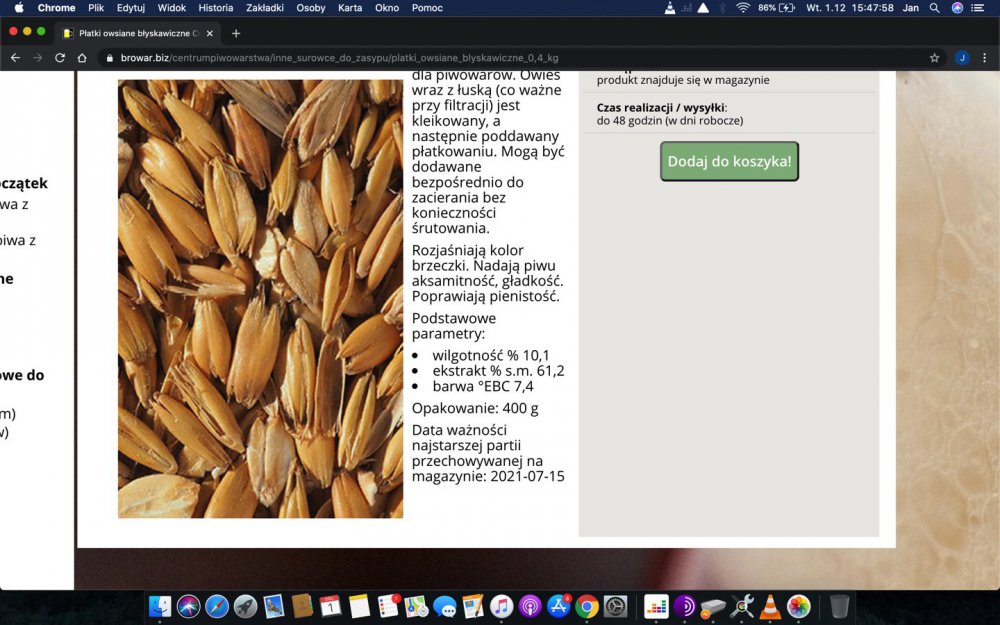This screenshot has height=625, width=1000.
Task: Expand the Wi-Fi status menu
Action: click(x=743, y=8)
